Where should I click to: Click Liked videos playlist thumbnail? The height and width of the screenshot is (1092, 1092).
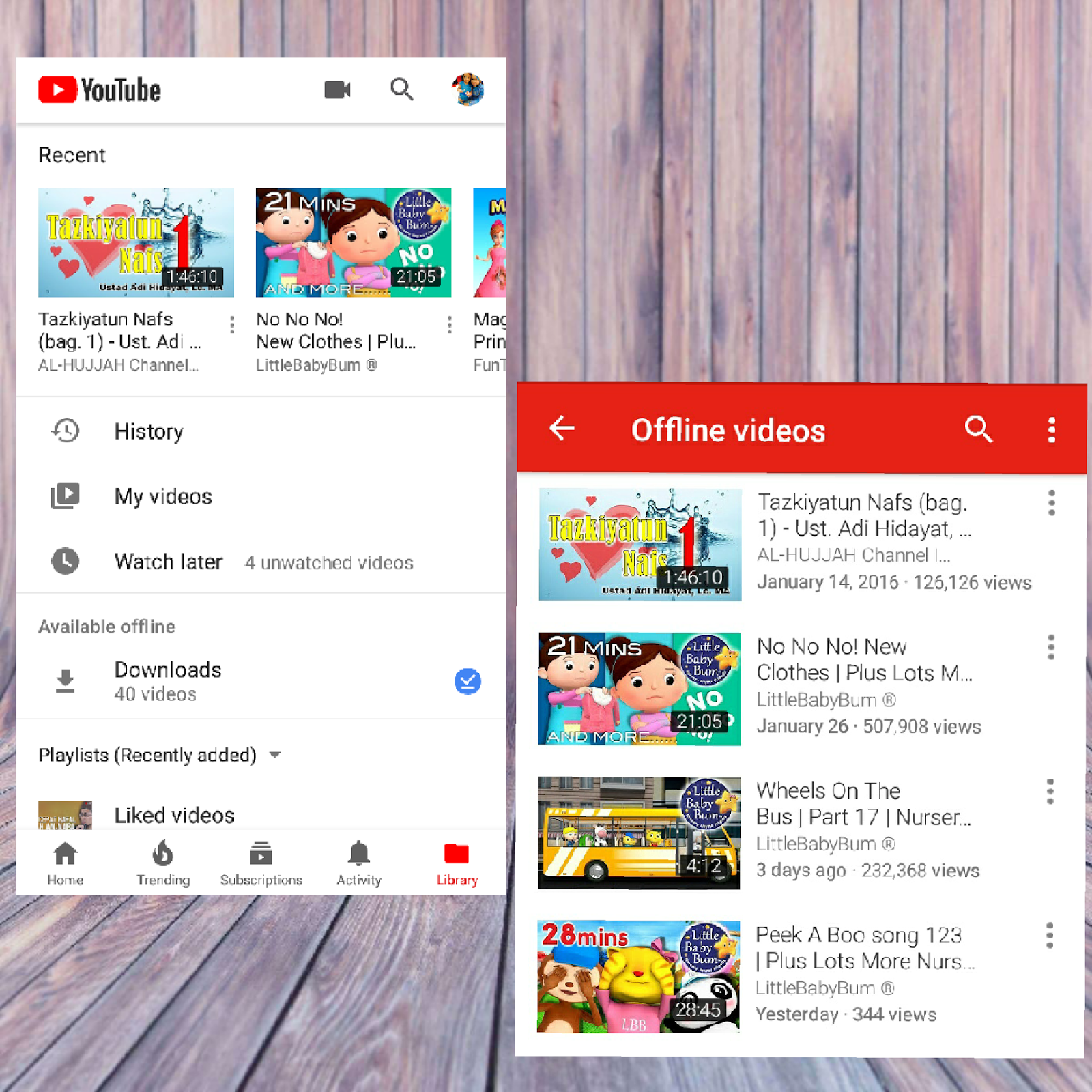coord(65,815)
